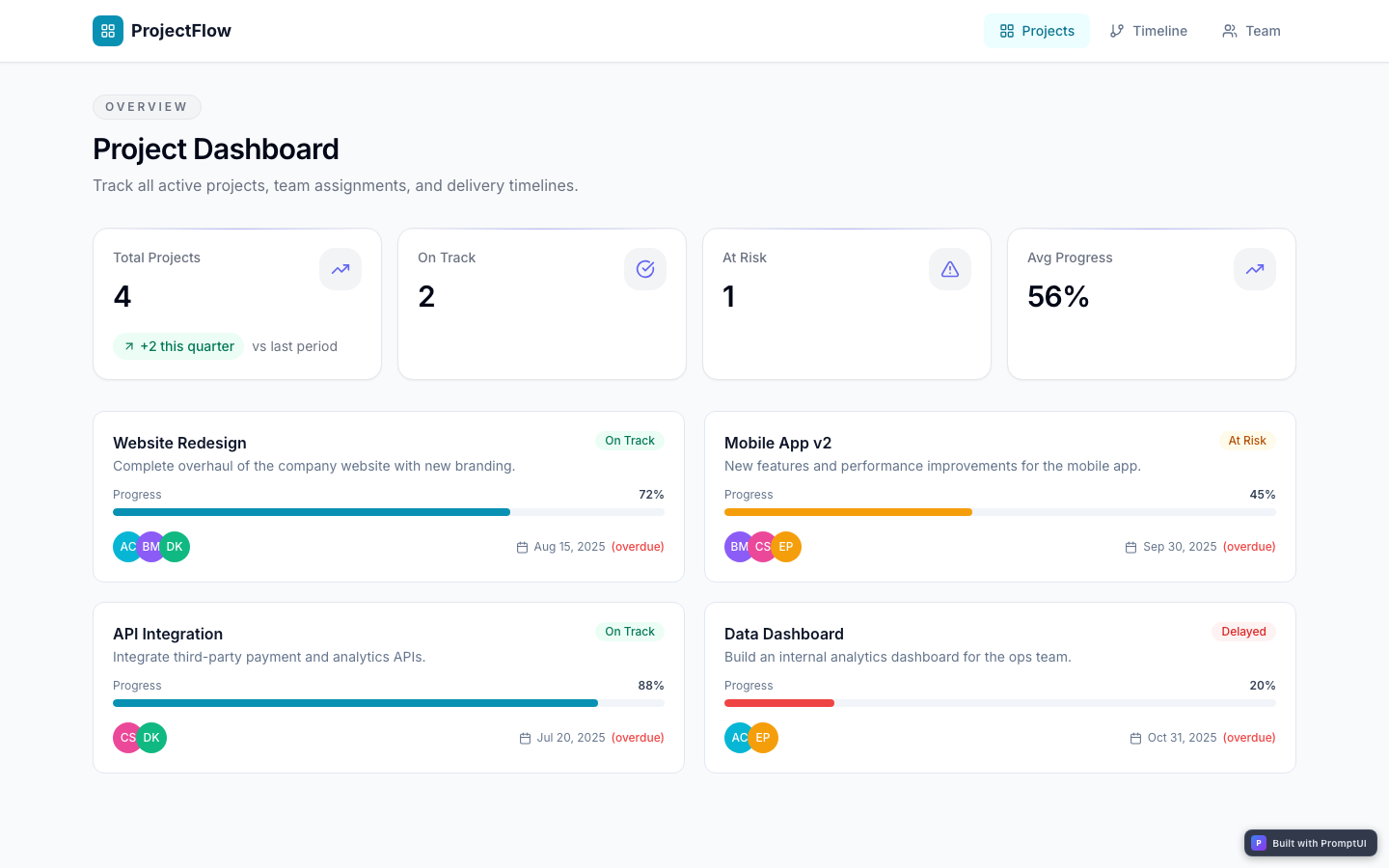Click the up-right arrow in quarter badge

(129, 346)
